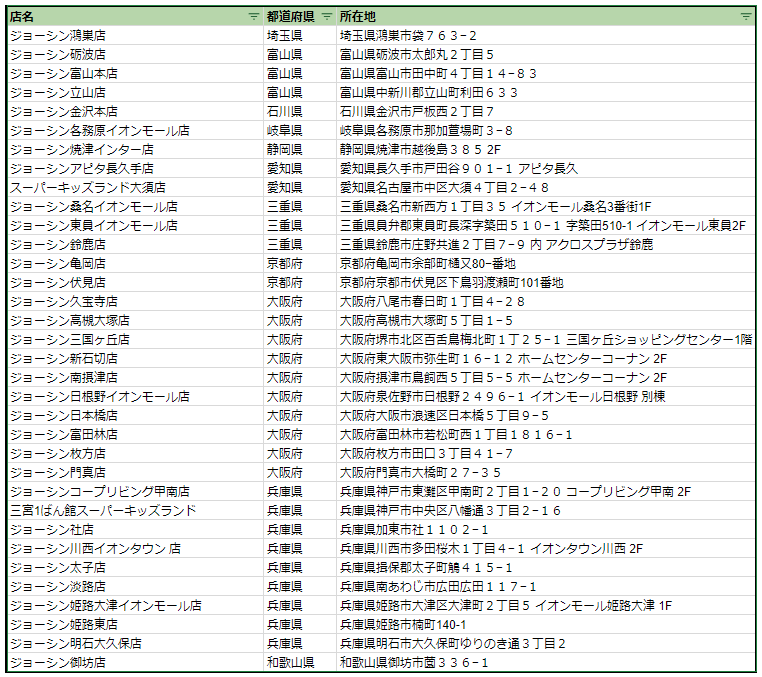The image size is (762, 677).
Task: Select the cell ジョーシン門真店
Action: [136, 472]
